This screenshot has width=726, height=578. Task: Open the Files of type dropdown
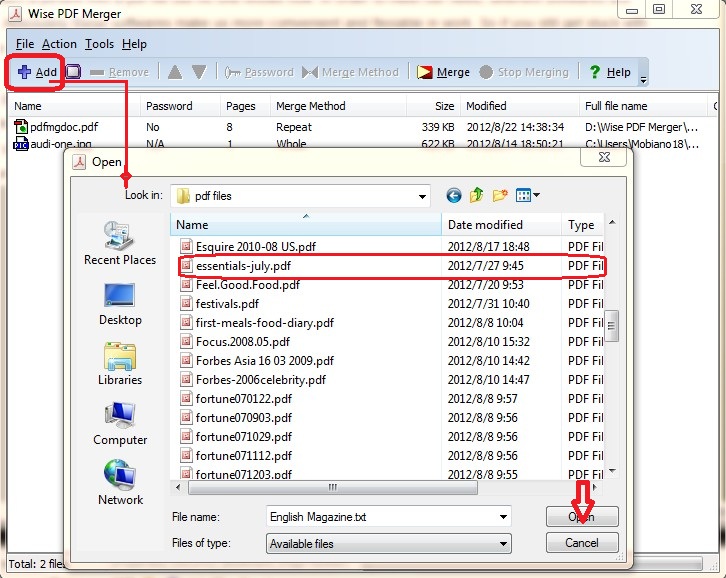tap(389, 544)
